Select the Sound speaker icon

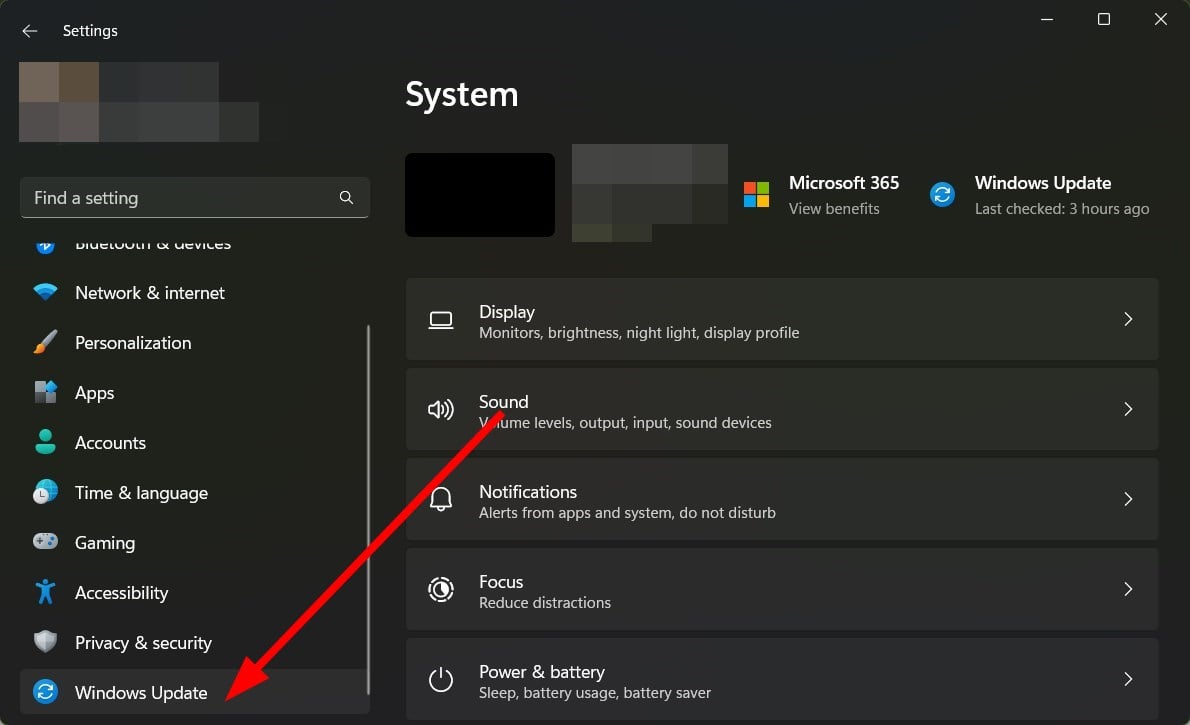tap(441, 409)
